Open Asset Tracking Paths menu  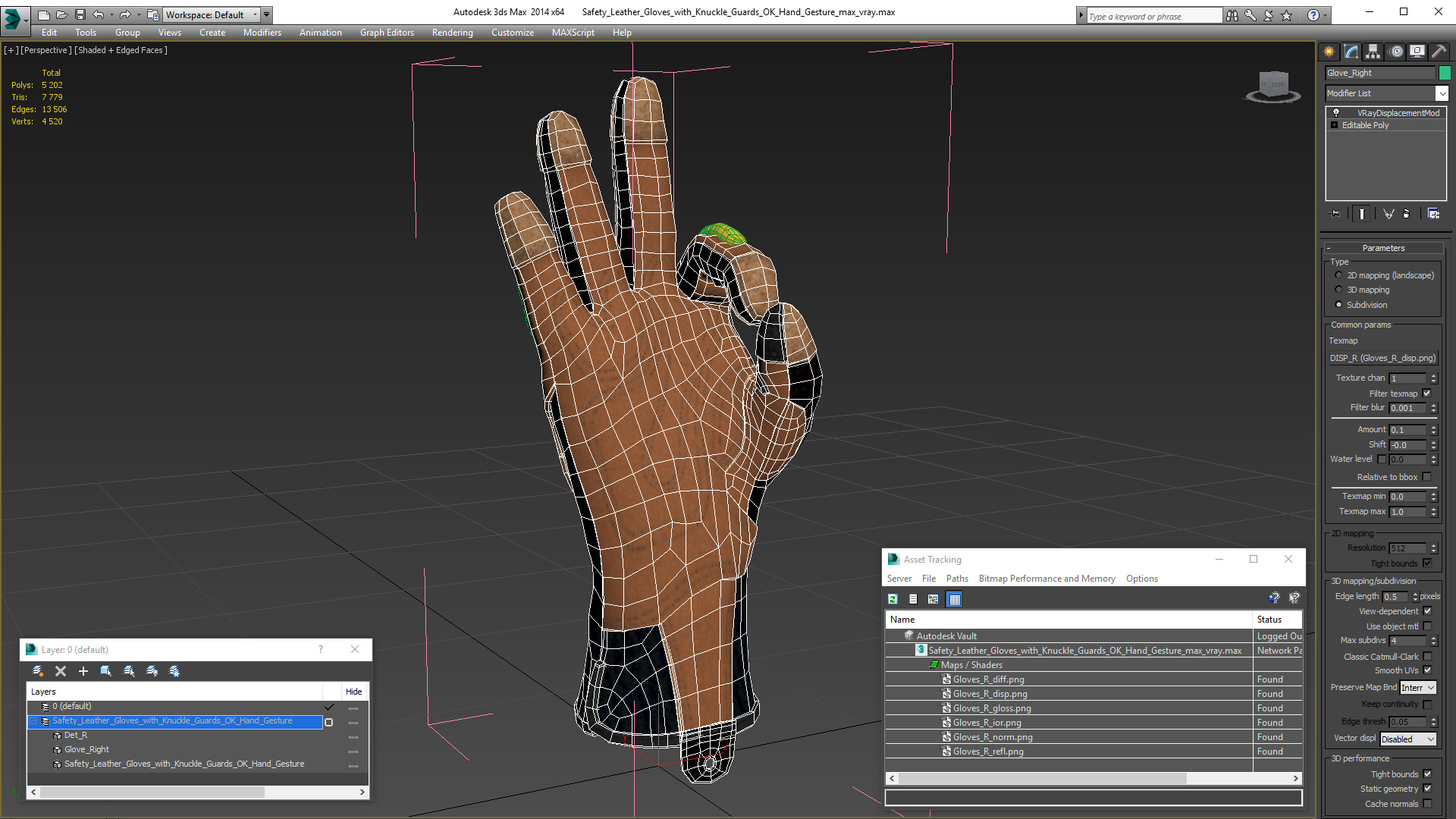[x=956, y=579]
